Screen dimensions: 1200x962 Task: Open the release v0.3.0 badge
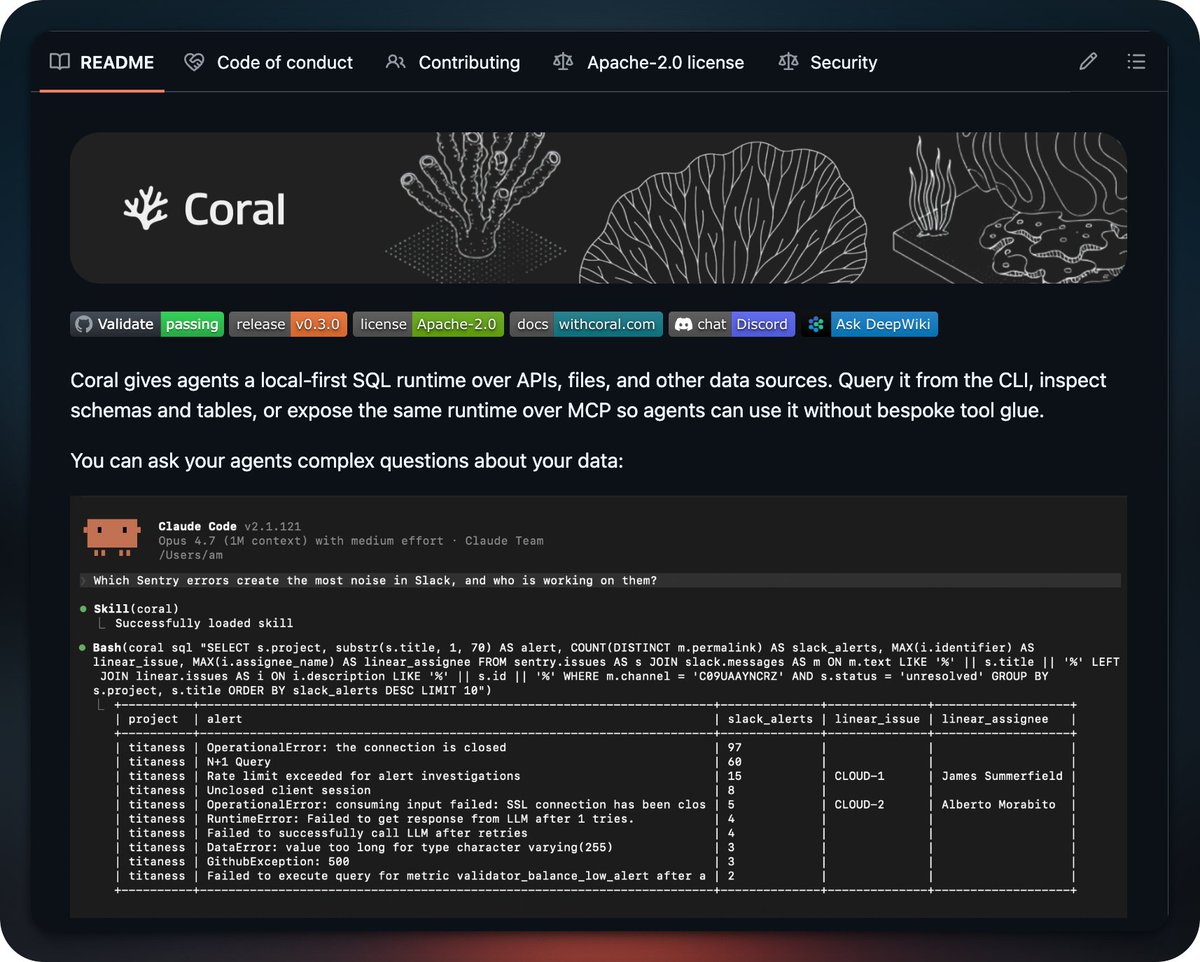[x=288, y=324]
